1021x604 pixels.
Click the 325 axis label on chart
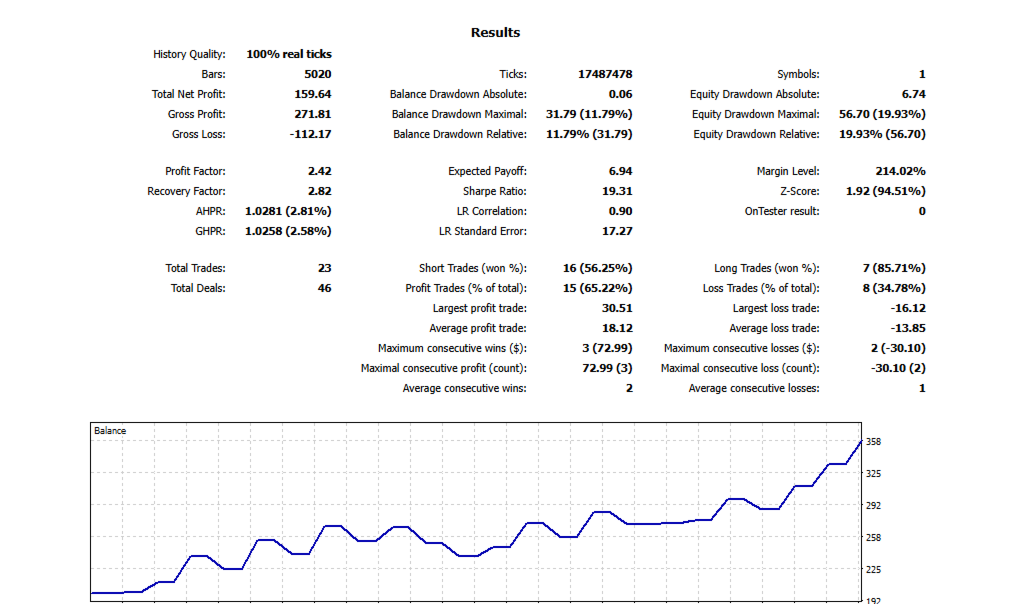[873, 474]
